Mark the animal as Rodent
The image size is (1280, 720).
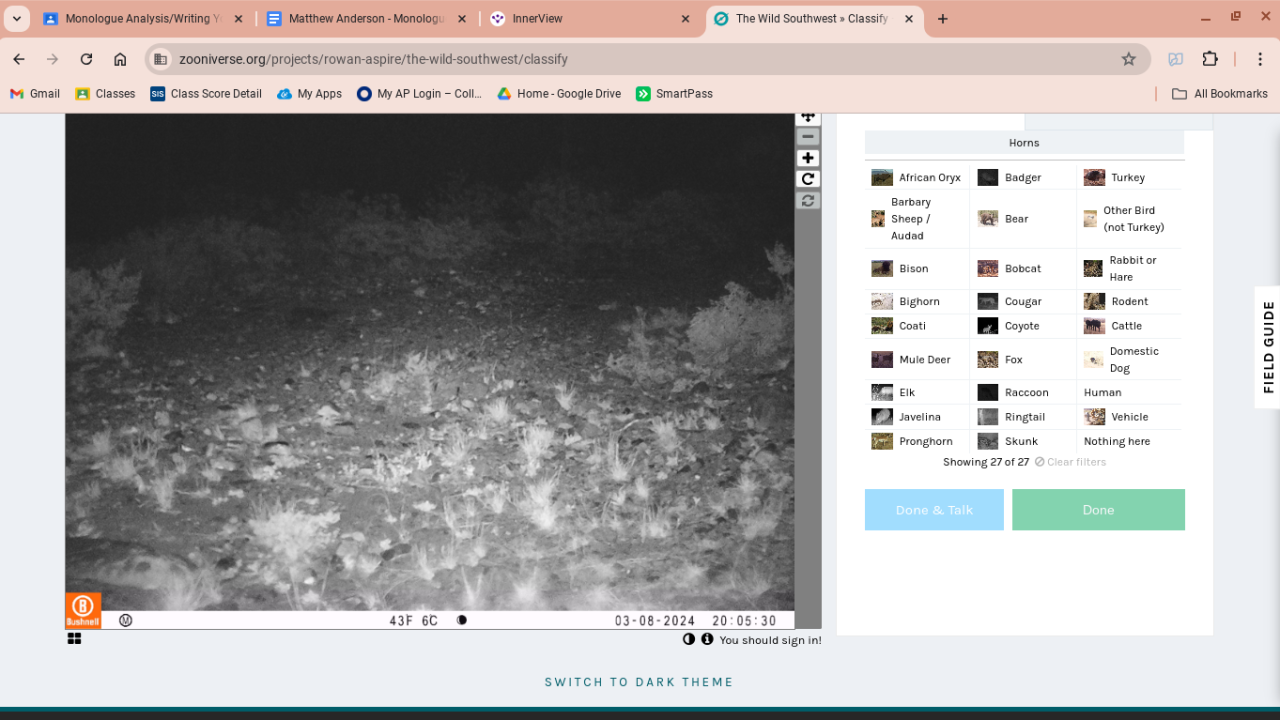pos(1130,302)
